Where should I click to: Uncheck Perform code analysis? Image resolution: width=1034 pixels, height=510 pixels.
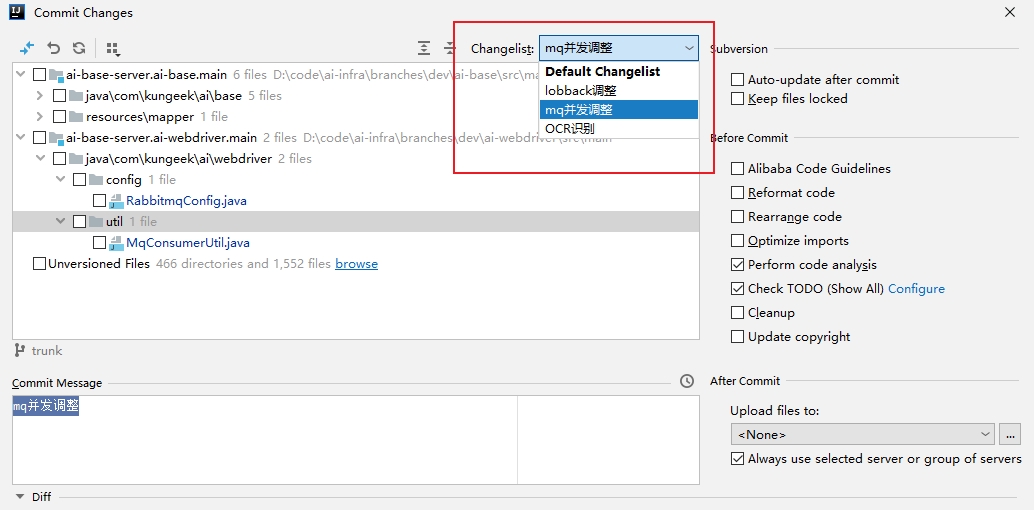(738, 265)
